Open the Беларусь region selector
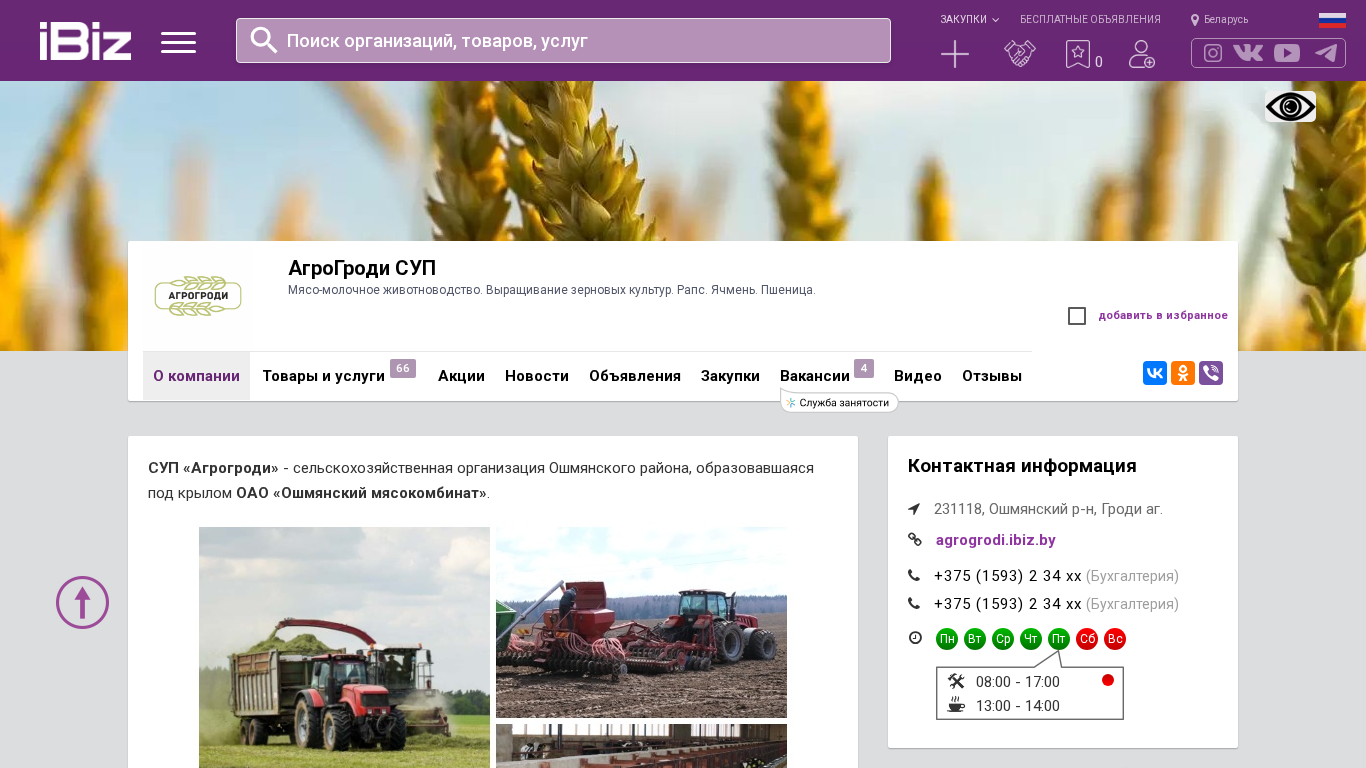Screen dimensions: 1366x768 coord(1226,19)
